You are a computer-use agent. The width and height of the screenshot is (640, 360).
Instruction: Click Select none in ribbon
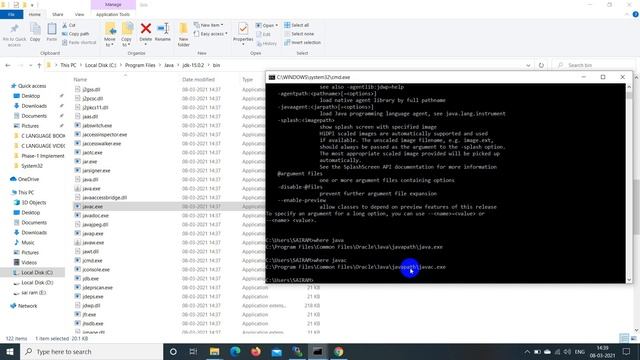click(299, 34)
